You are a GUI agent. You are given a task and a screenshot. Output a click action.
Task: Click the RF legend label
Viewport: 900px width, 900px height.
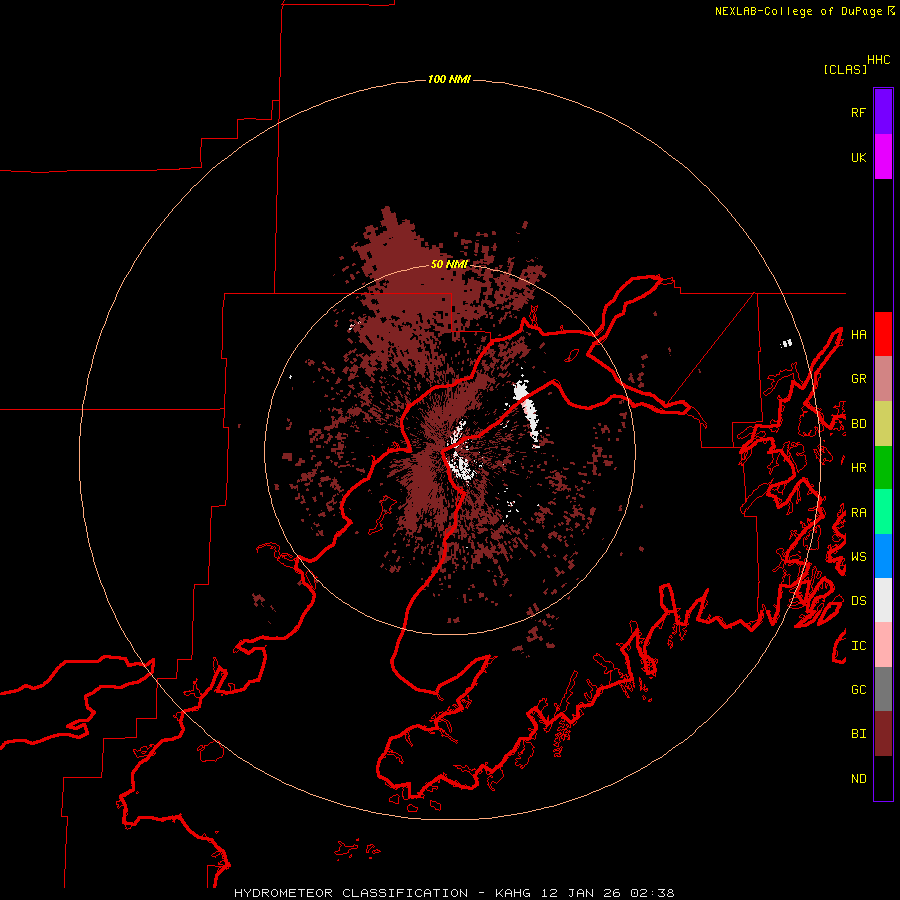(x=858, y=112)
